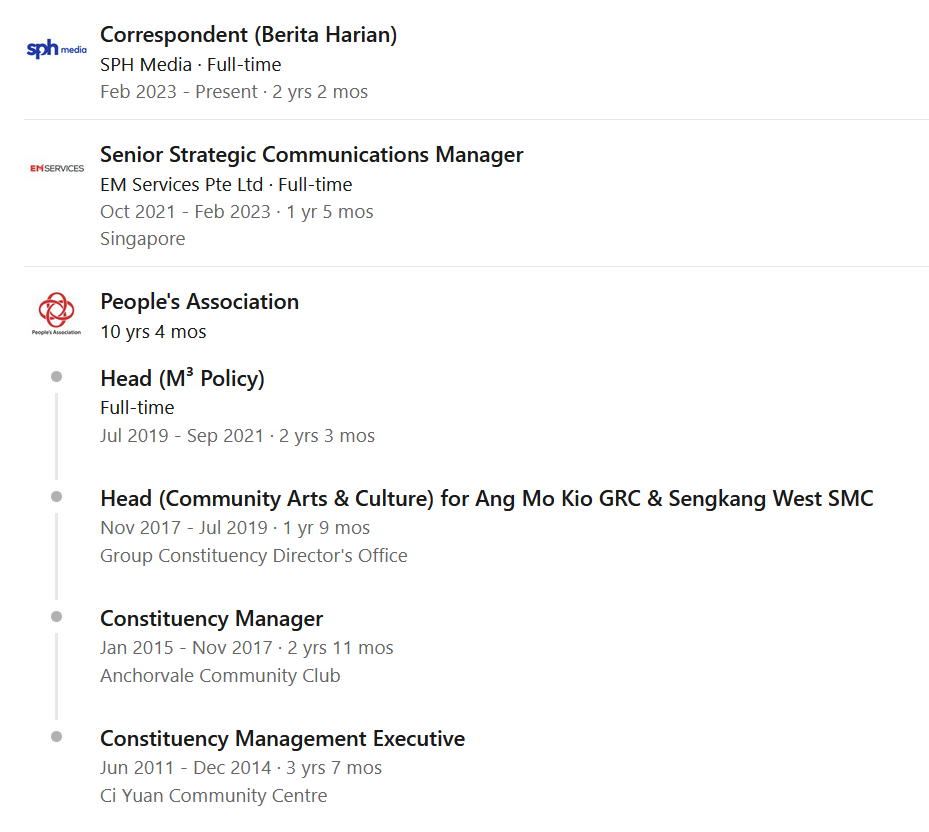Select the Constituency Management Executive title
929x832 pixels.
[282, 738]
